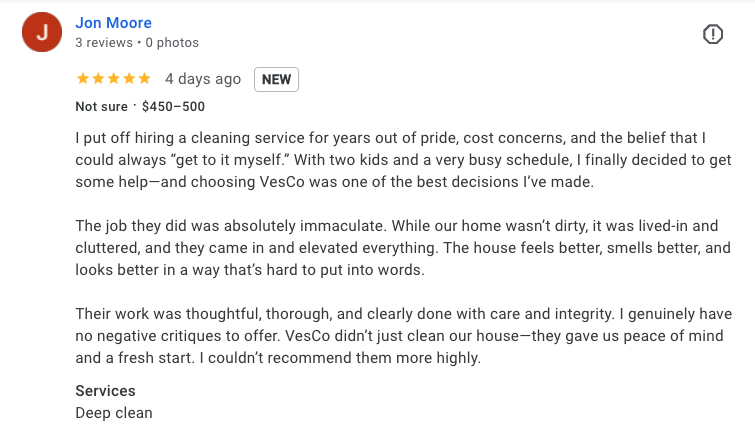Click the fourth rating star
This screenshot has height=429, width=755.
pyautogui.click(x=130, y=79)
